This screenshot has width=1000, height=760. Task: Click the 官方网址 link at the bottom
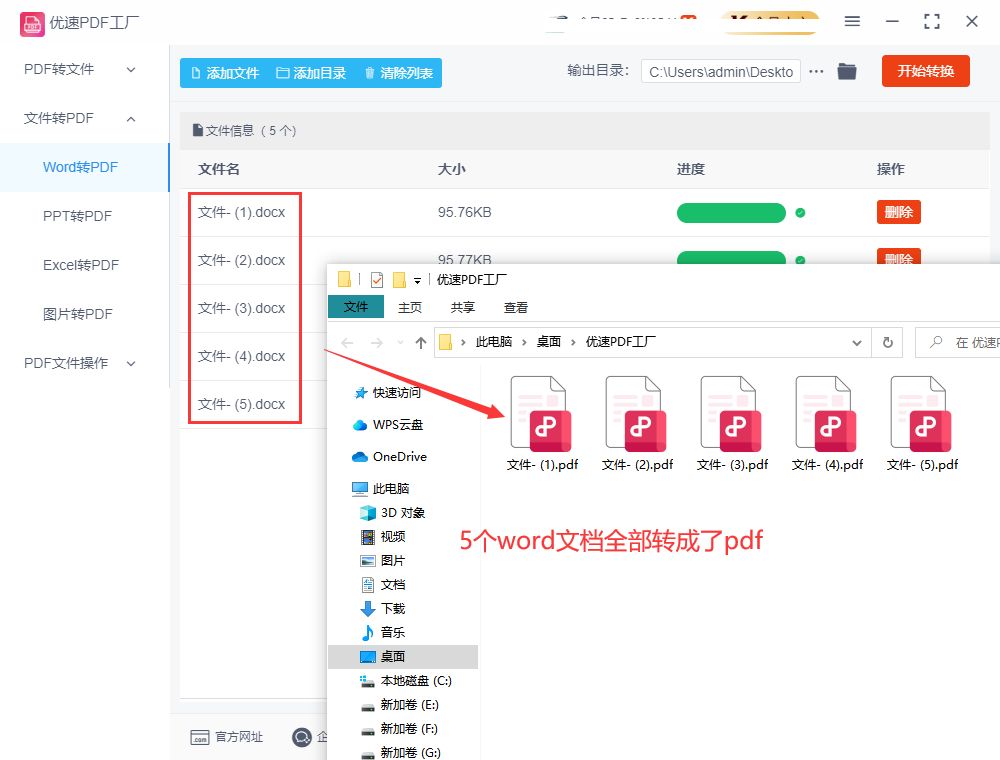point(226,737)
